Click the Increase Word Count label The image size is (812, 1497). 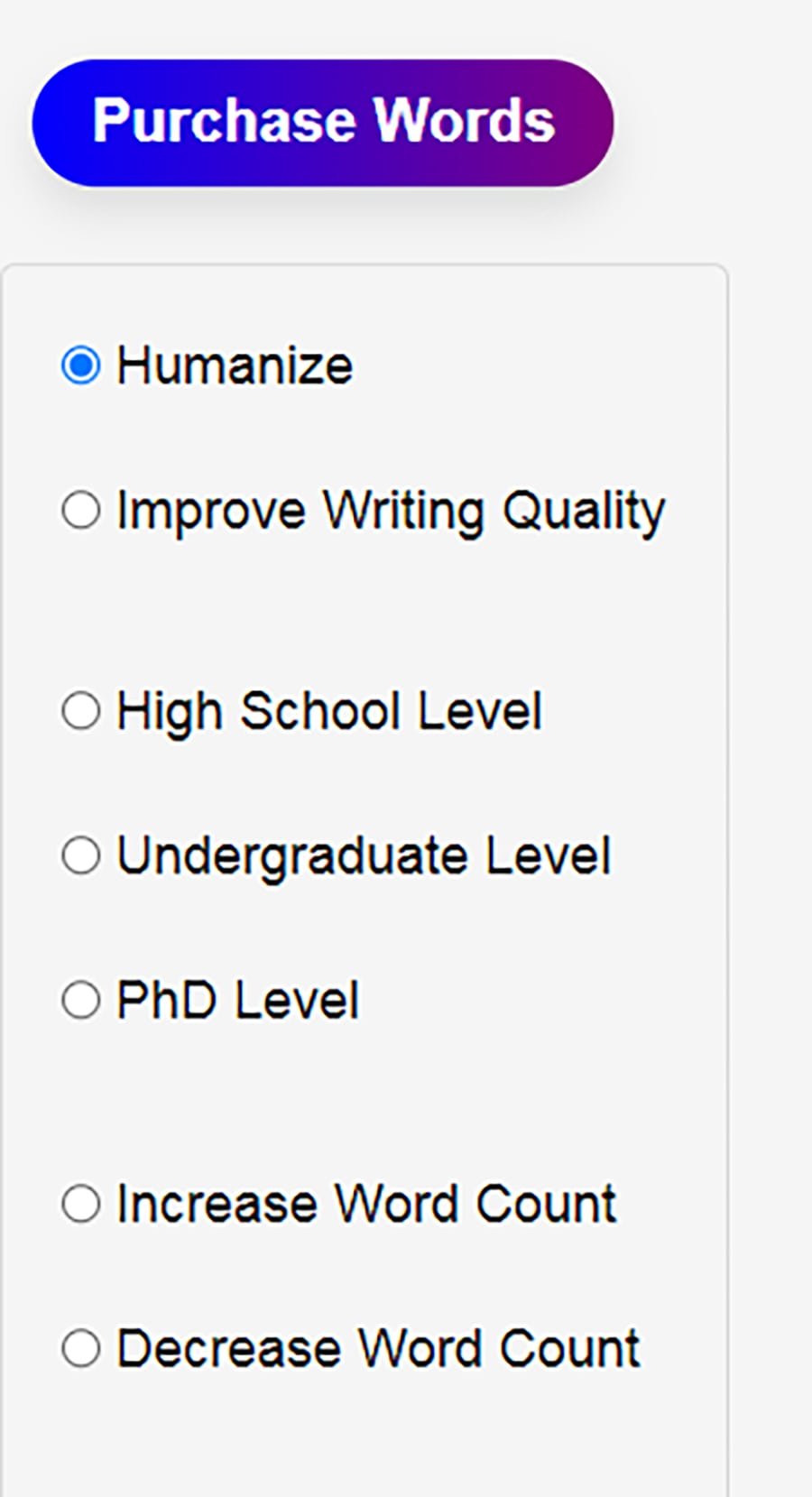(366, 1204)
